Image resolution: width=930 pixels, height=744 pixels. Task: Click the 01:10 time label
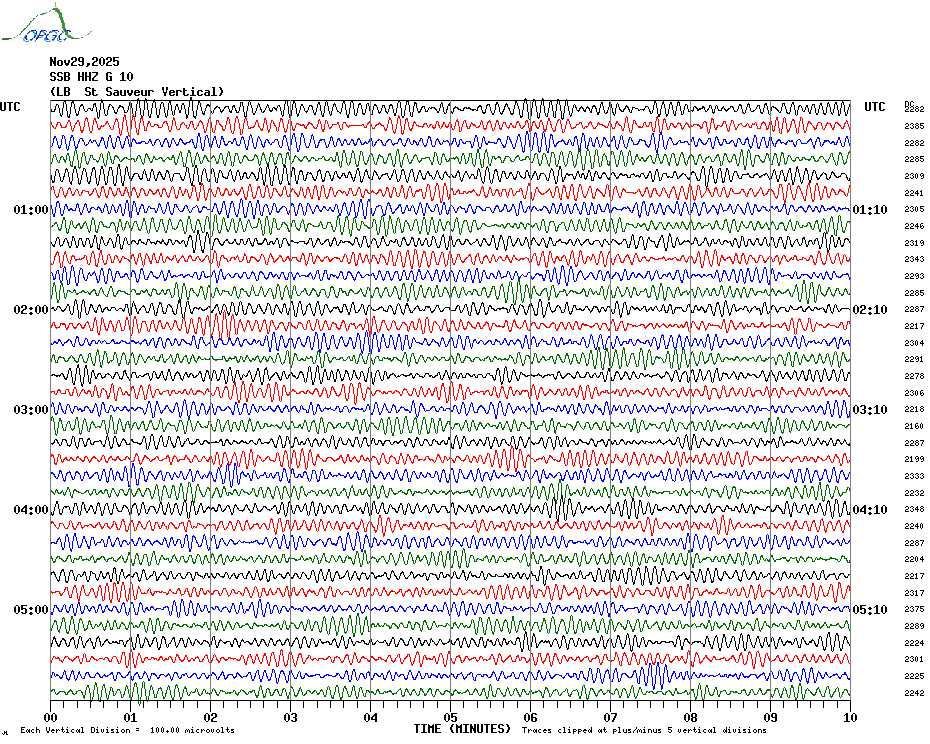click(870, 210)
